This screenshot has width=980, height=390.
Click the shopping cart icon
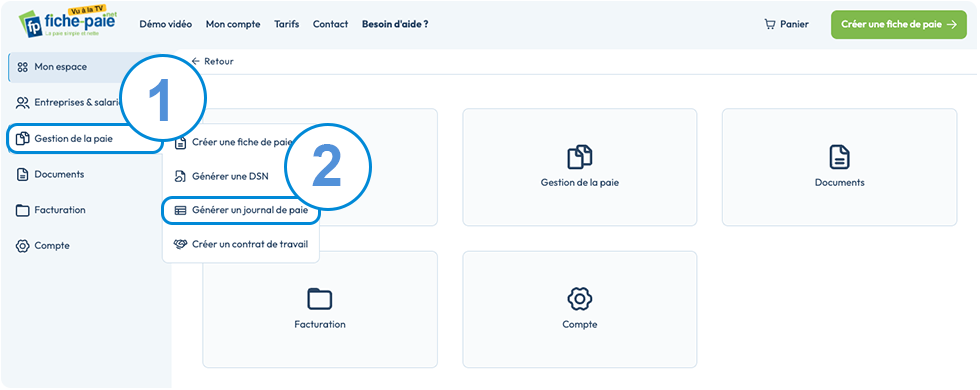click(770, 24)
